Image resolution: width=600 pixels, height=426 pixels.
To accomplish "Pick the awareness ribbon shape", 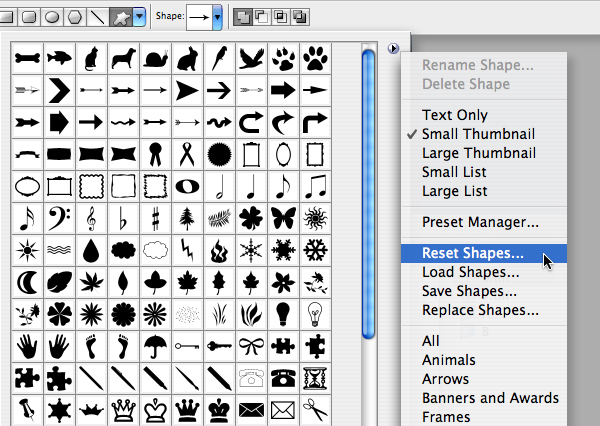I will 187,154.
